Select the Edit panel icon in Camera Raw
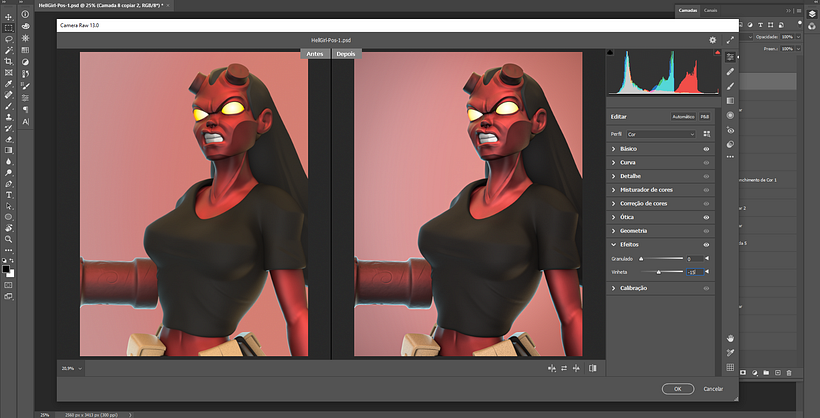 pos(731,57)
